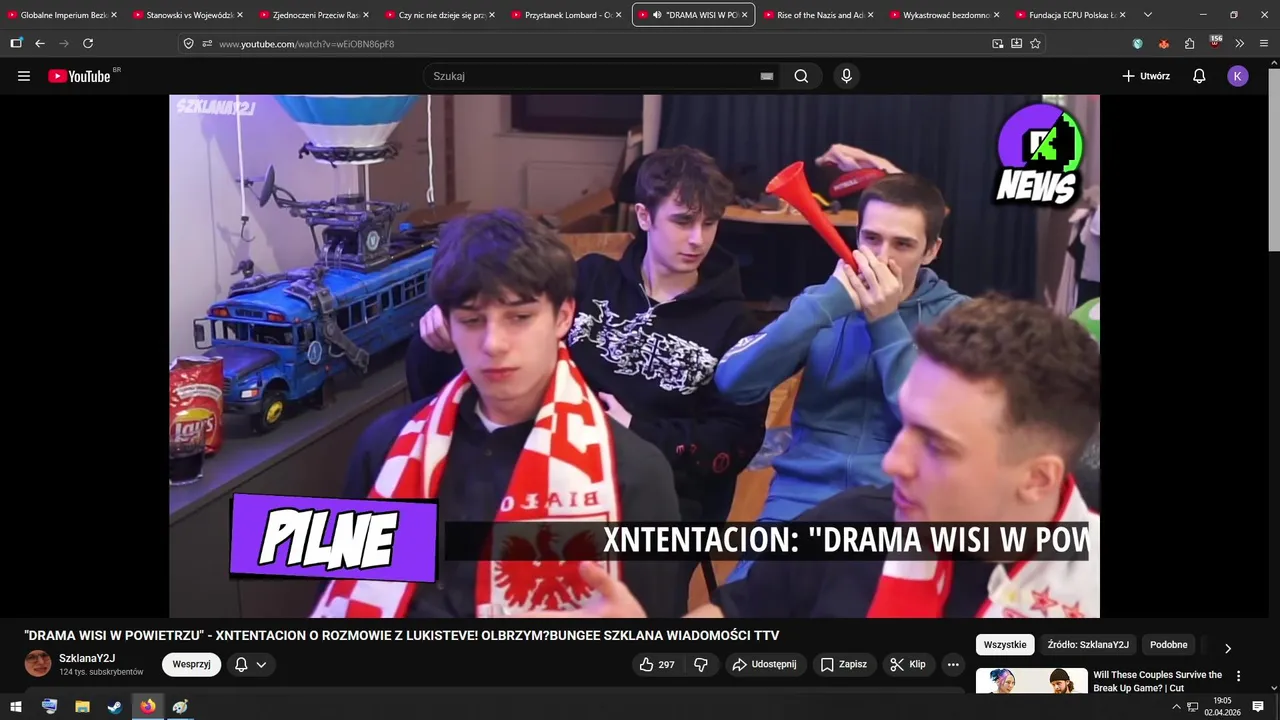This screenshot has width=1280, height=720.
Task: Open the red extension with 156 badge
Action: click(1215, 43)
